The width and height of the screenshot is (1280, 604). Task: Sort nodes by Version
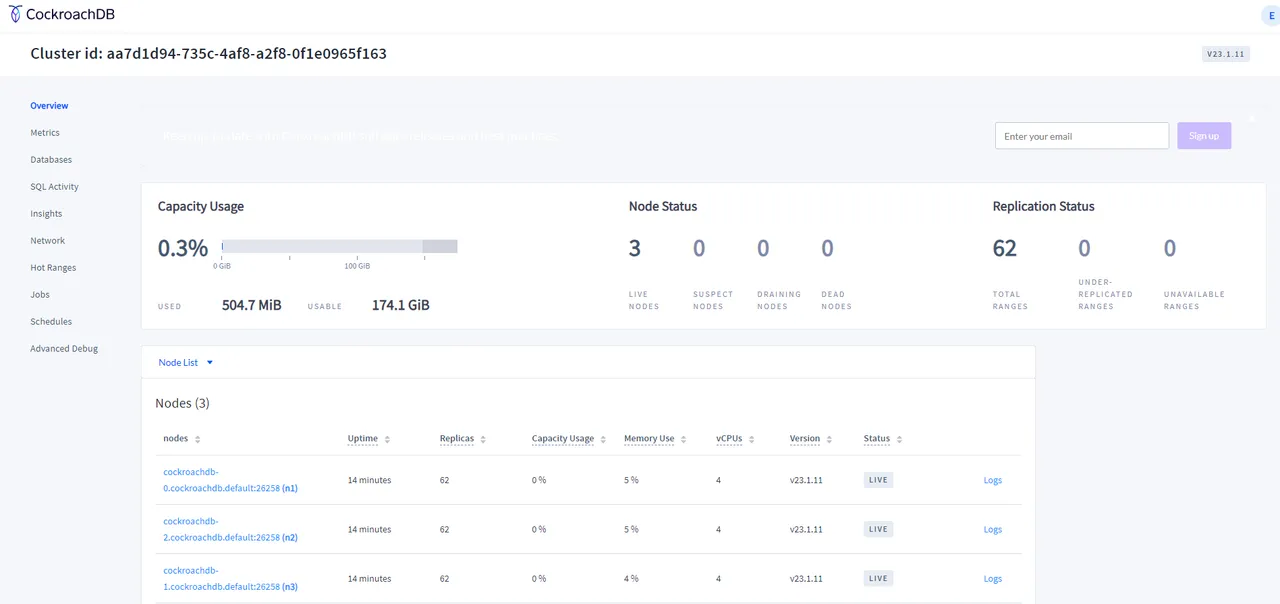point(811,439)
